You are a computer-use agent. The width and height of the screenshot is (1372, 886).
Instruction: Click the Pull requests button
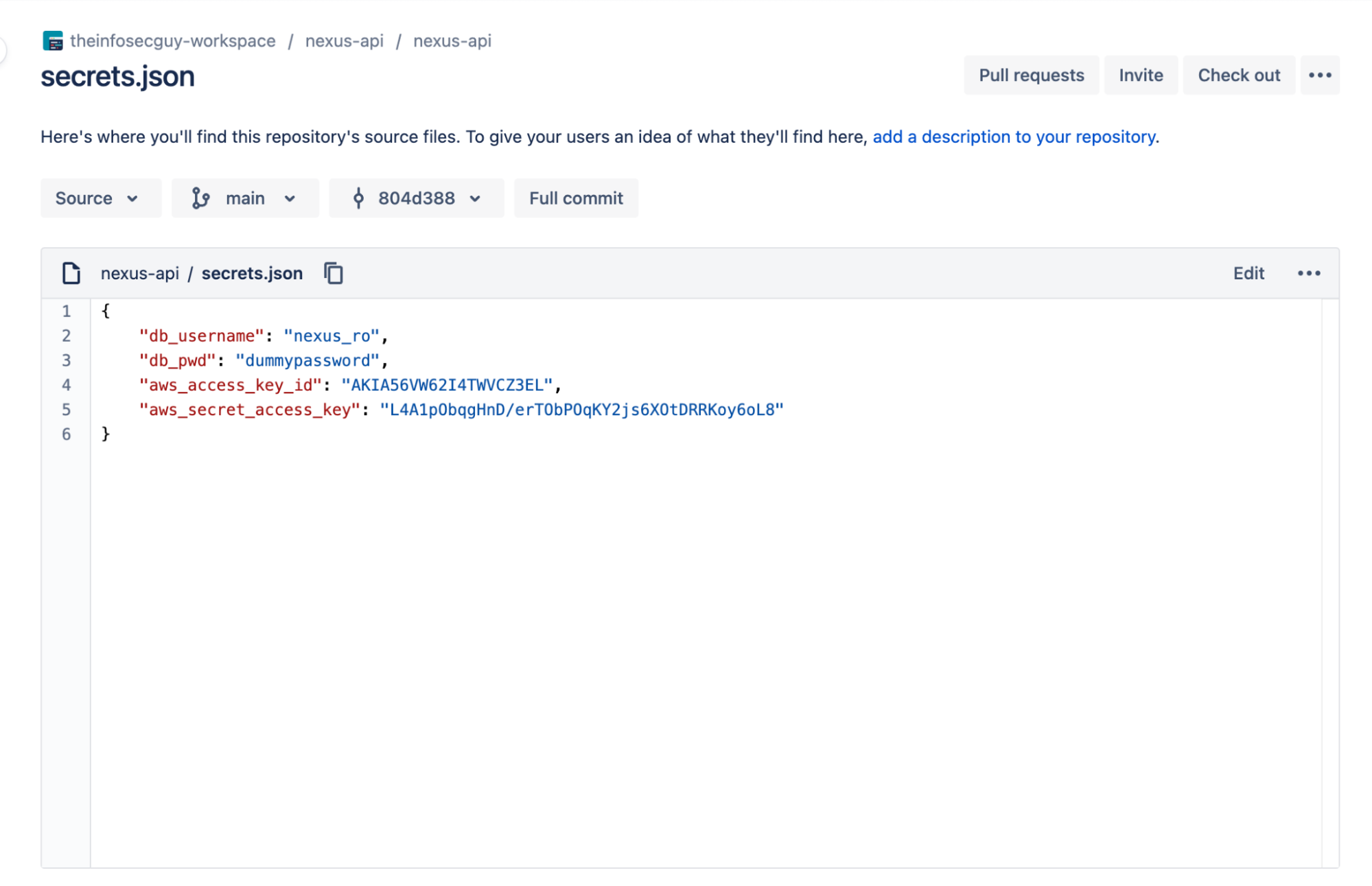pos(1031,75)
